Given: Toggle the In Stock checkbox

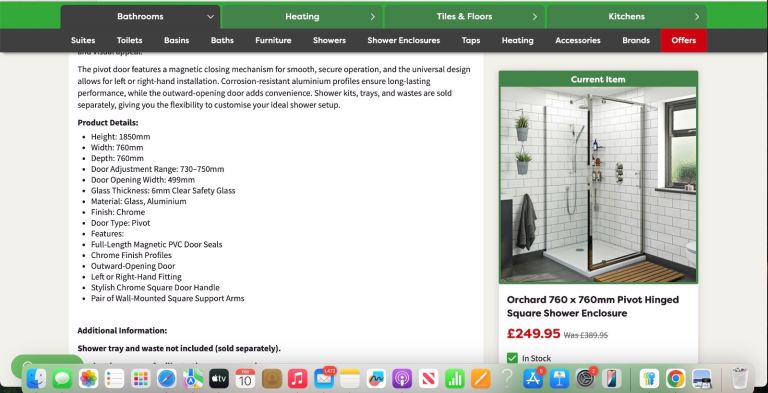Looking at the screenshot, I should click(x=512, y=358).
